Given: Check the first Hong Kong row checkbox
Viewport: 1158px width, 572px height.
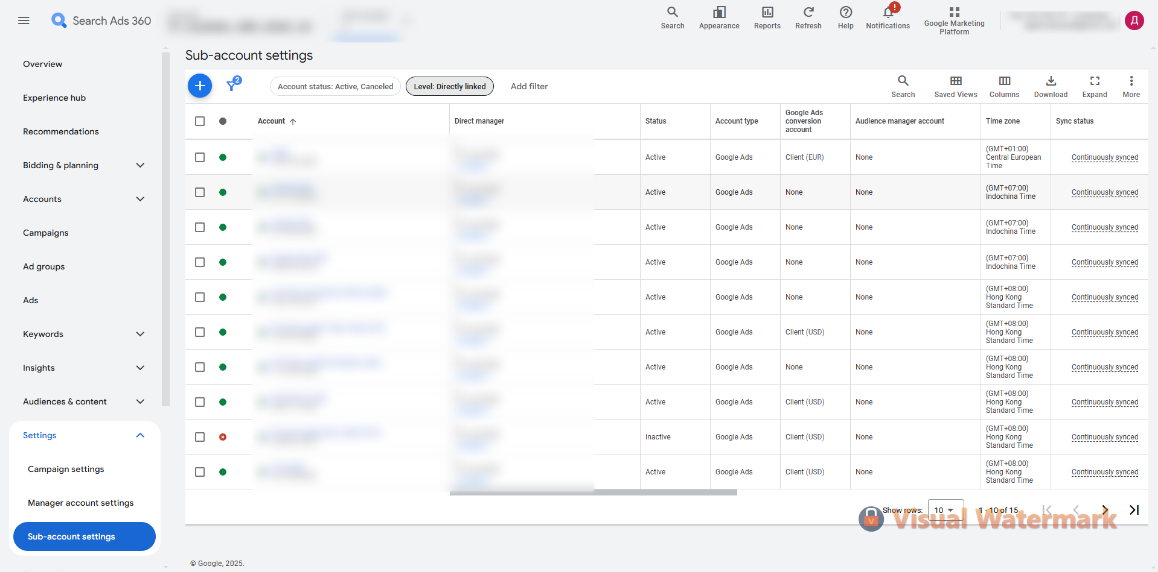Looking at the screenshot, I should point(199,297).
